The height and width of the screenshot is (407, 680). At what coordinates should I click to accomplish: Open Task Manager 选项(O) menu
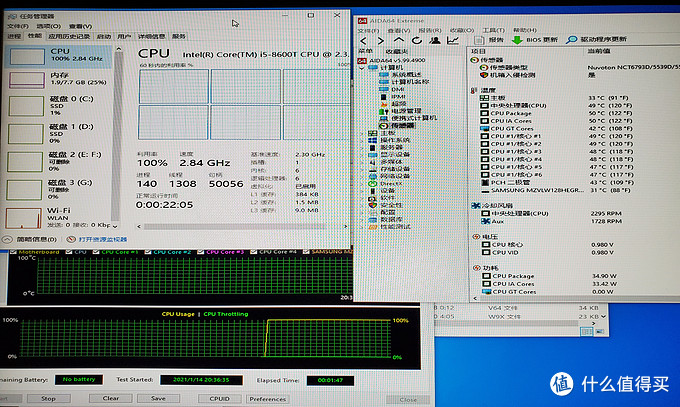pyautogui.click(x=49, y=26)
